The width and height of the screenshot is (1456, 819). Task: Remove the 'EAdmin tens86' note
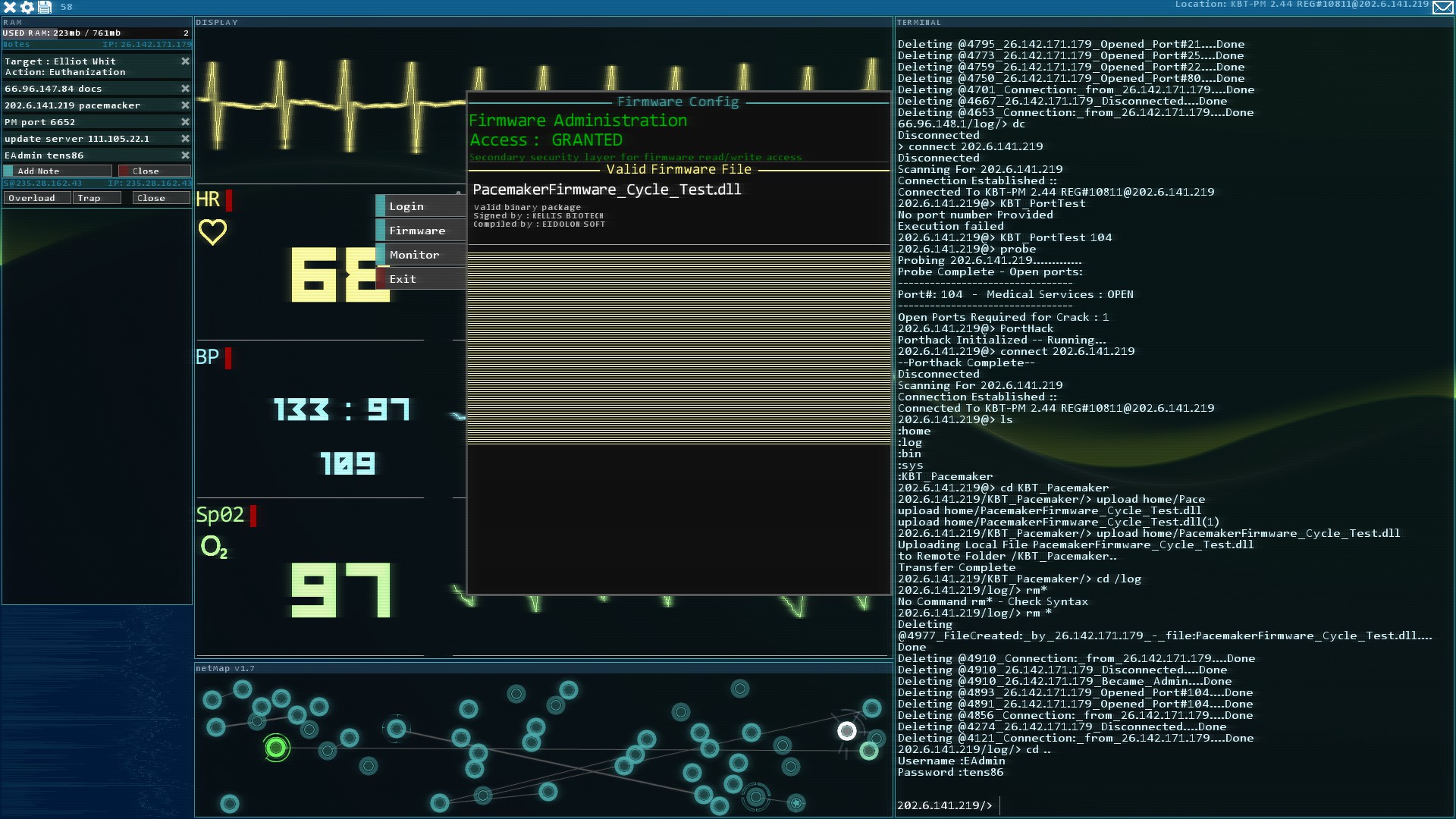coord(185,155)
